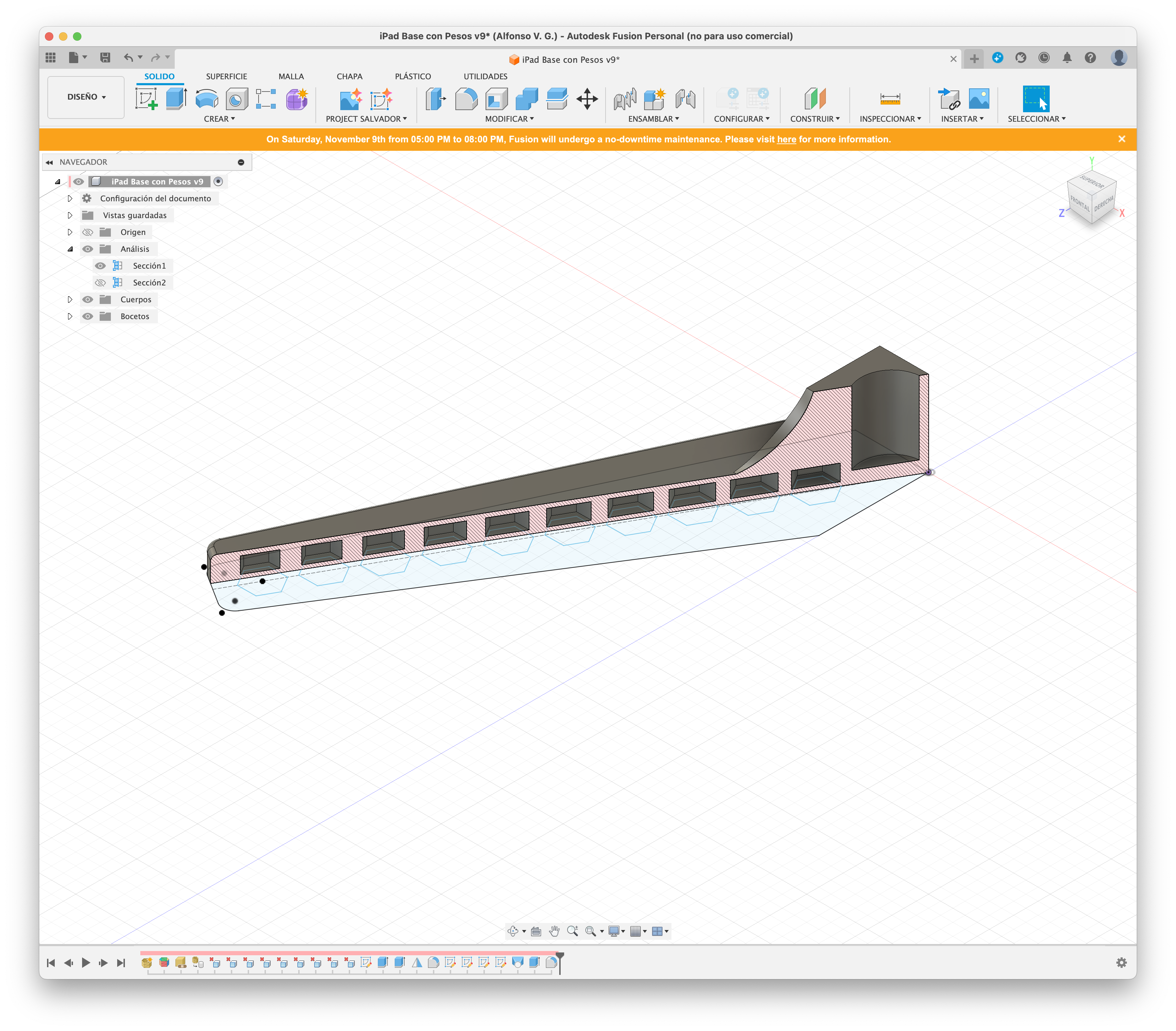Select the Create Sketch tool
This screenshot has width=1176, height=1031.
click(147, 99)
